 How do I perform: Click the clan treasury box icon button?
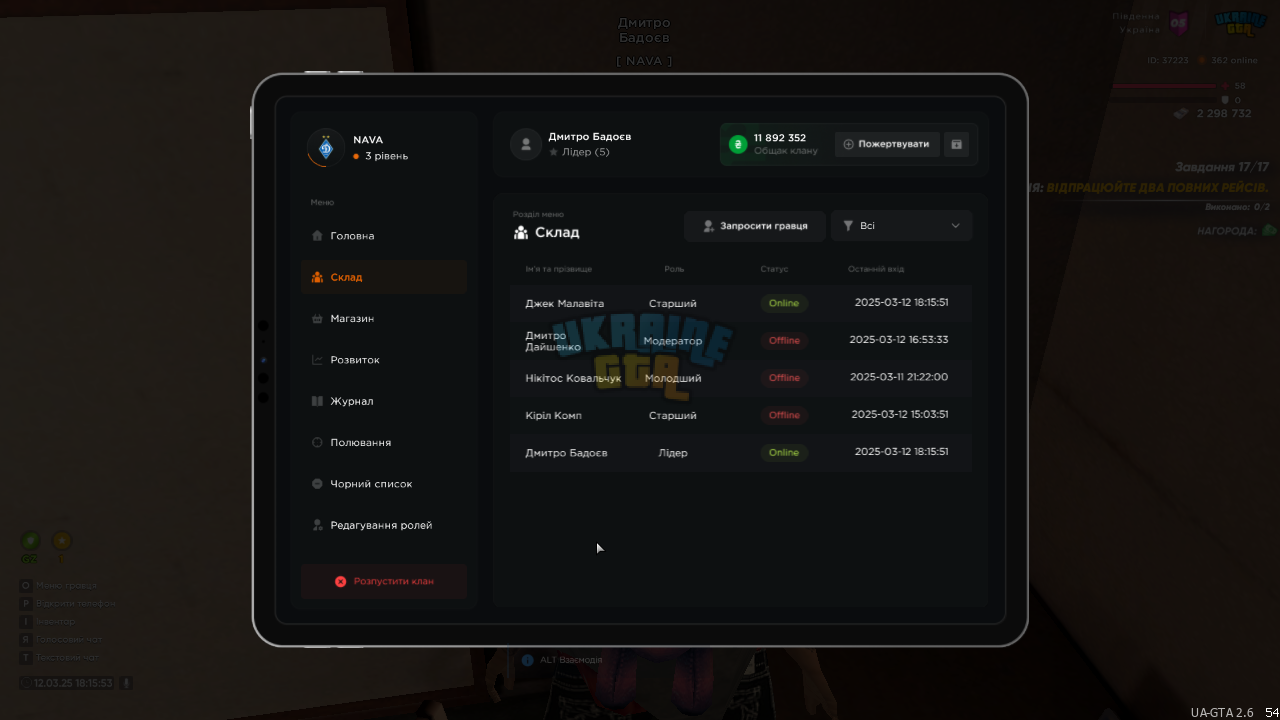956,144
